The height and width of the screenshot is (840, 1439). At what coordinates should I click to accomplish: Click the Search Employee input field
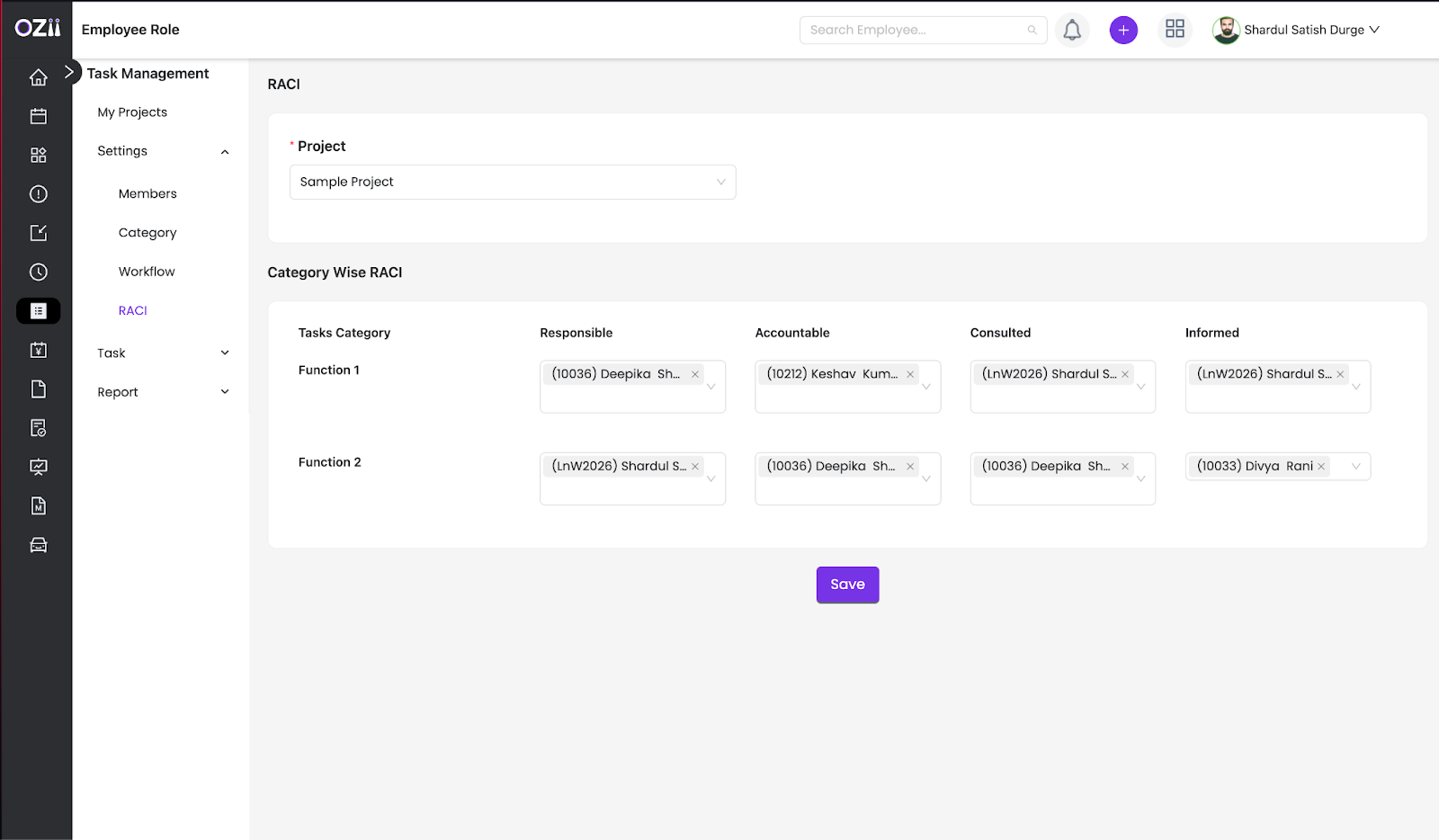[x=913, y=30]
